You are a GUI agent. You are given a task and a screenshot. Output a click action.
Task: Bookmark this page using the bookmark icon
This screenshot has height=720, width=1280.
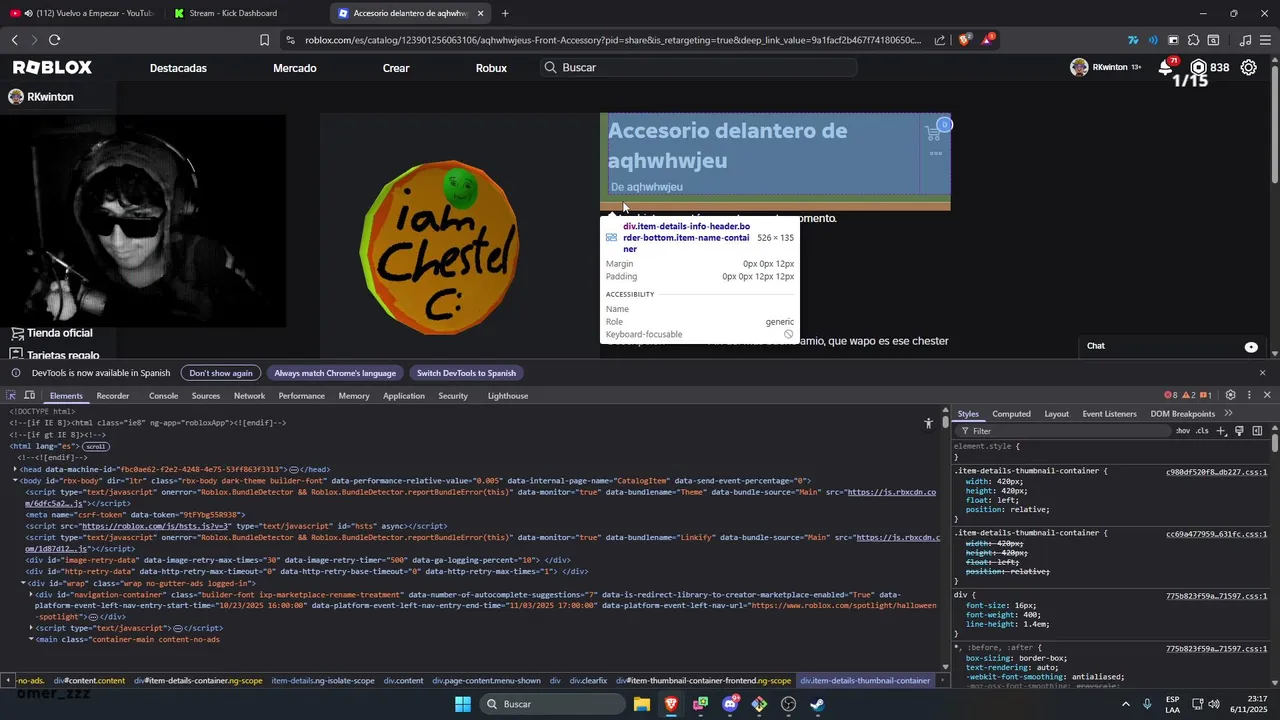coord(264,40)
